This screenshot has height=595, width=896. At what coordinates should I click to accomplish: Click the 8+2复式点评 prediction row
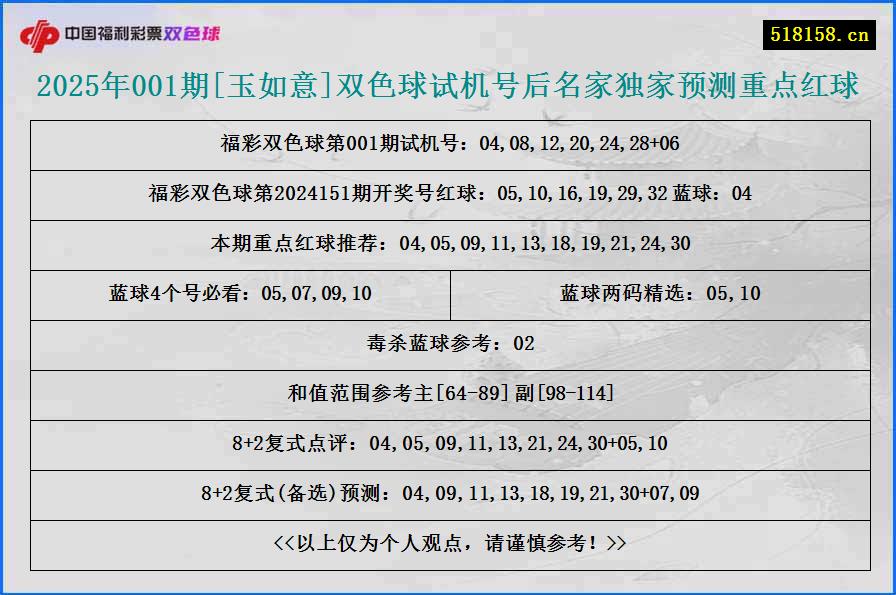point(448,444)
